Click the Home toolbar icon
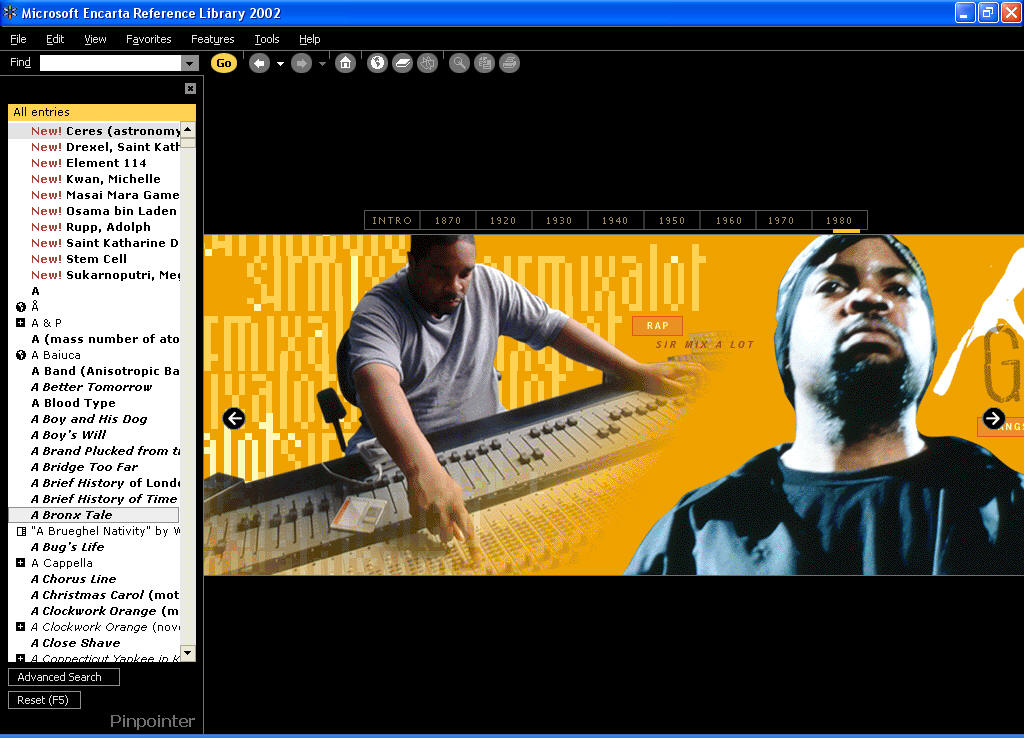1024x738 pixels. point(345,63)
